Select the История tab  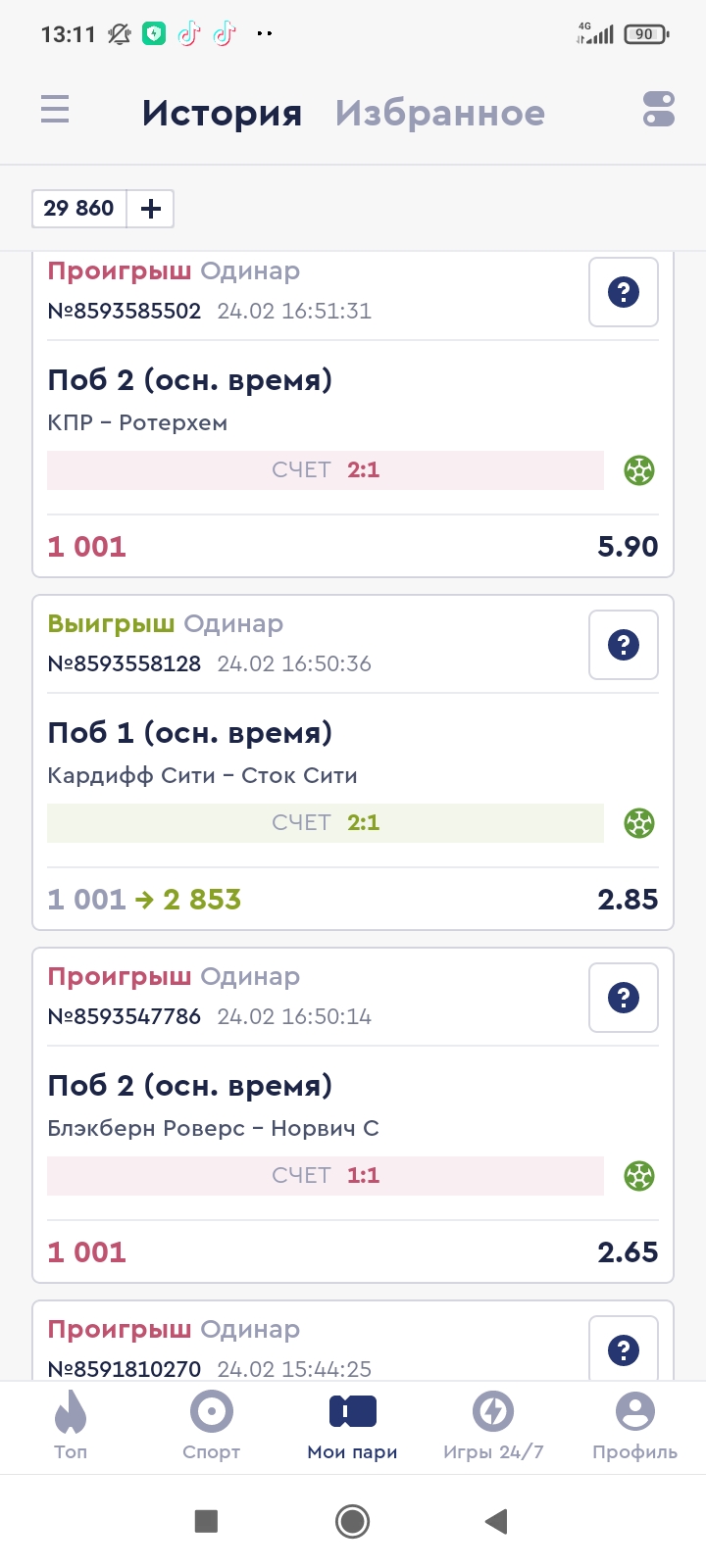point(222,113)
